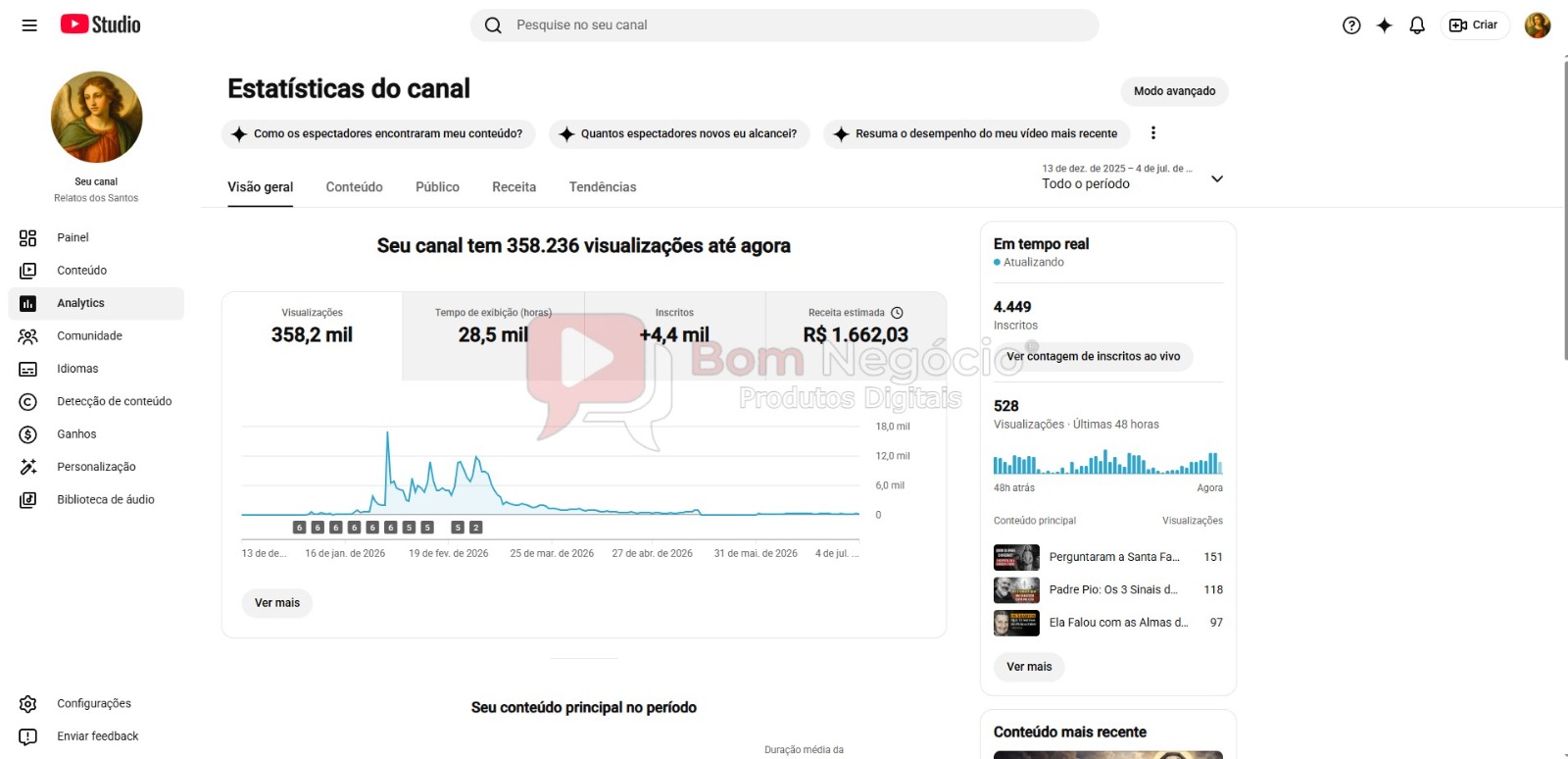1568x759 pixels.
Task: Click the search magnifier icon
Action: click(x=493, y=25)
